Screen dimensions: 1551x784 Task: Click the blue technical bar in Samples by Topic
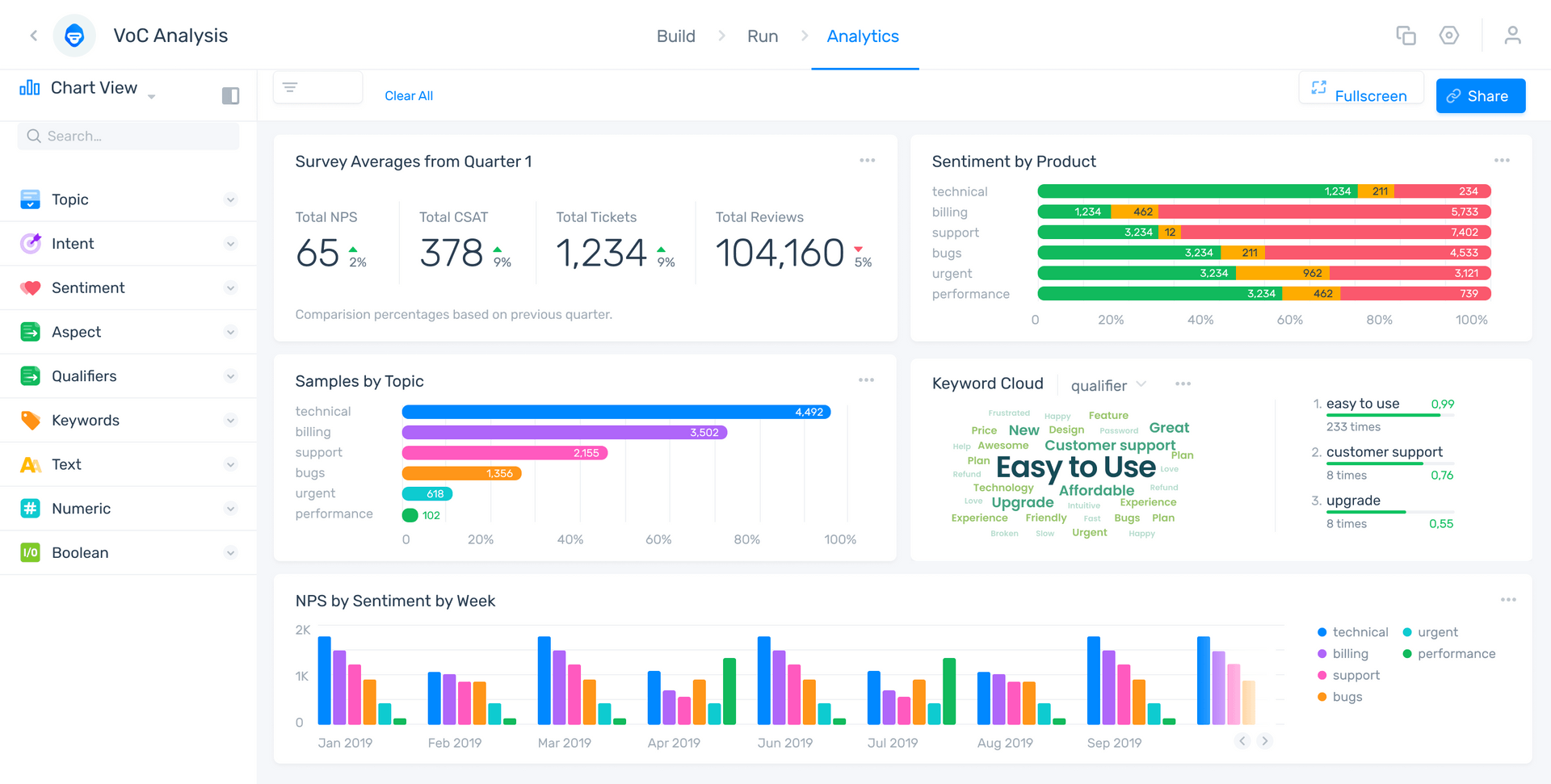tap(616, 412)
